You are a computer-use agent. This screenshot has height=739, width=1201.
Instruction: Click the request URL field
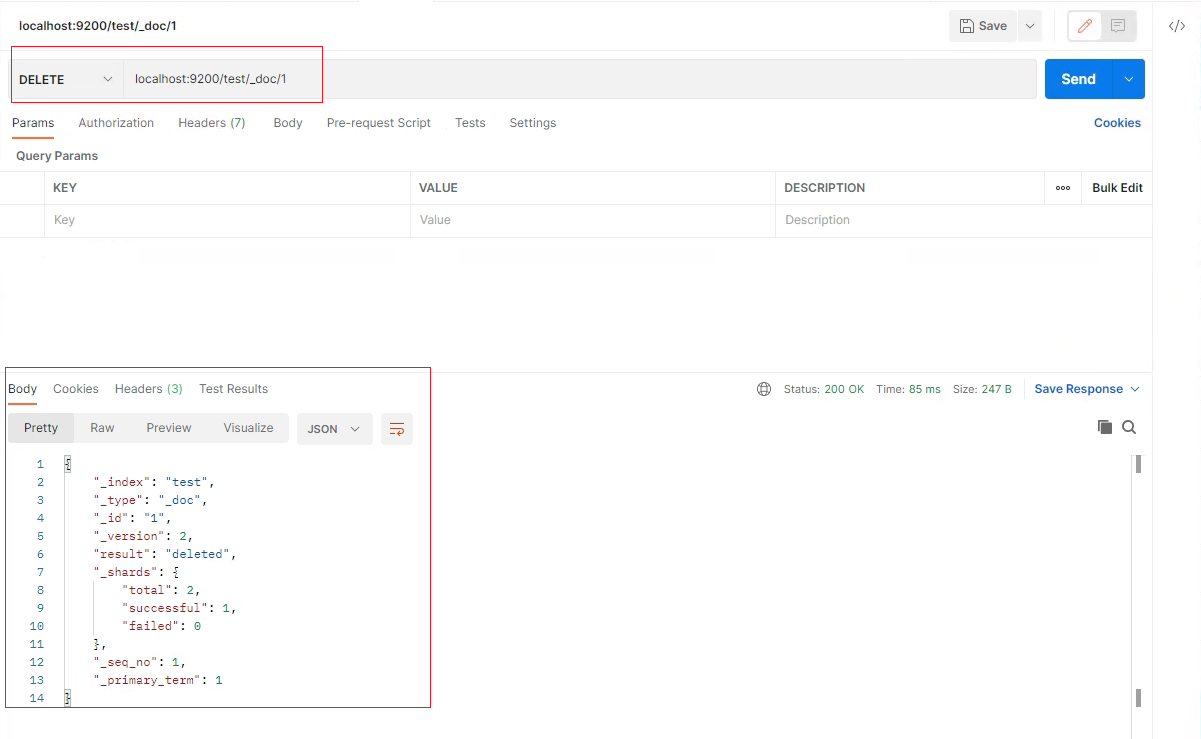580,79
